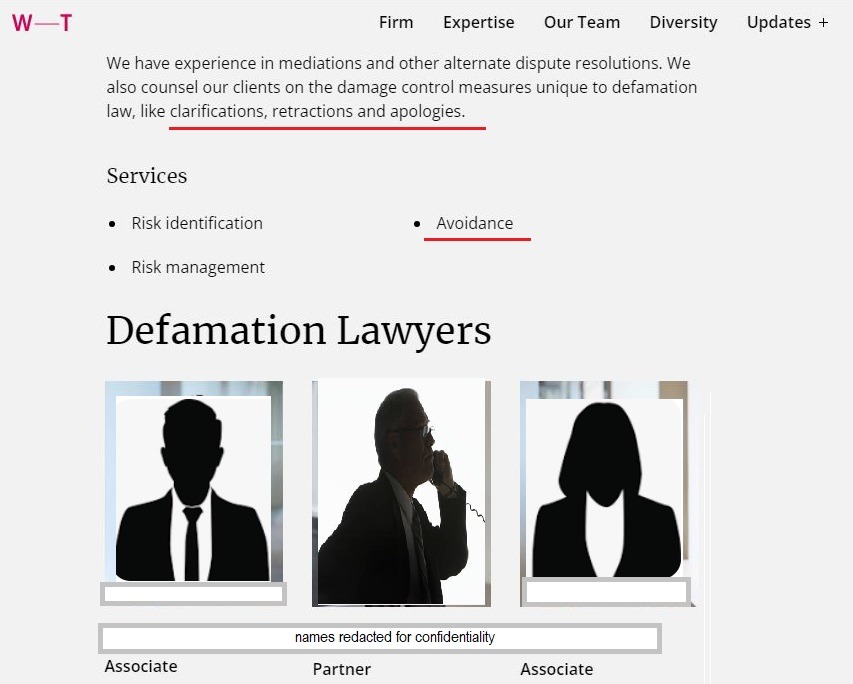This screenshot has width=853, height=684.
Task: Click the Risk identification service item
Action: tap(197, 223)
